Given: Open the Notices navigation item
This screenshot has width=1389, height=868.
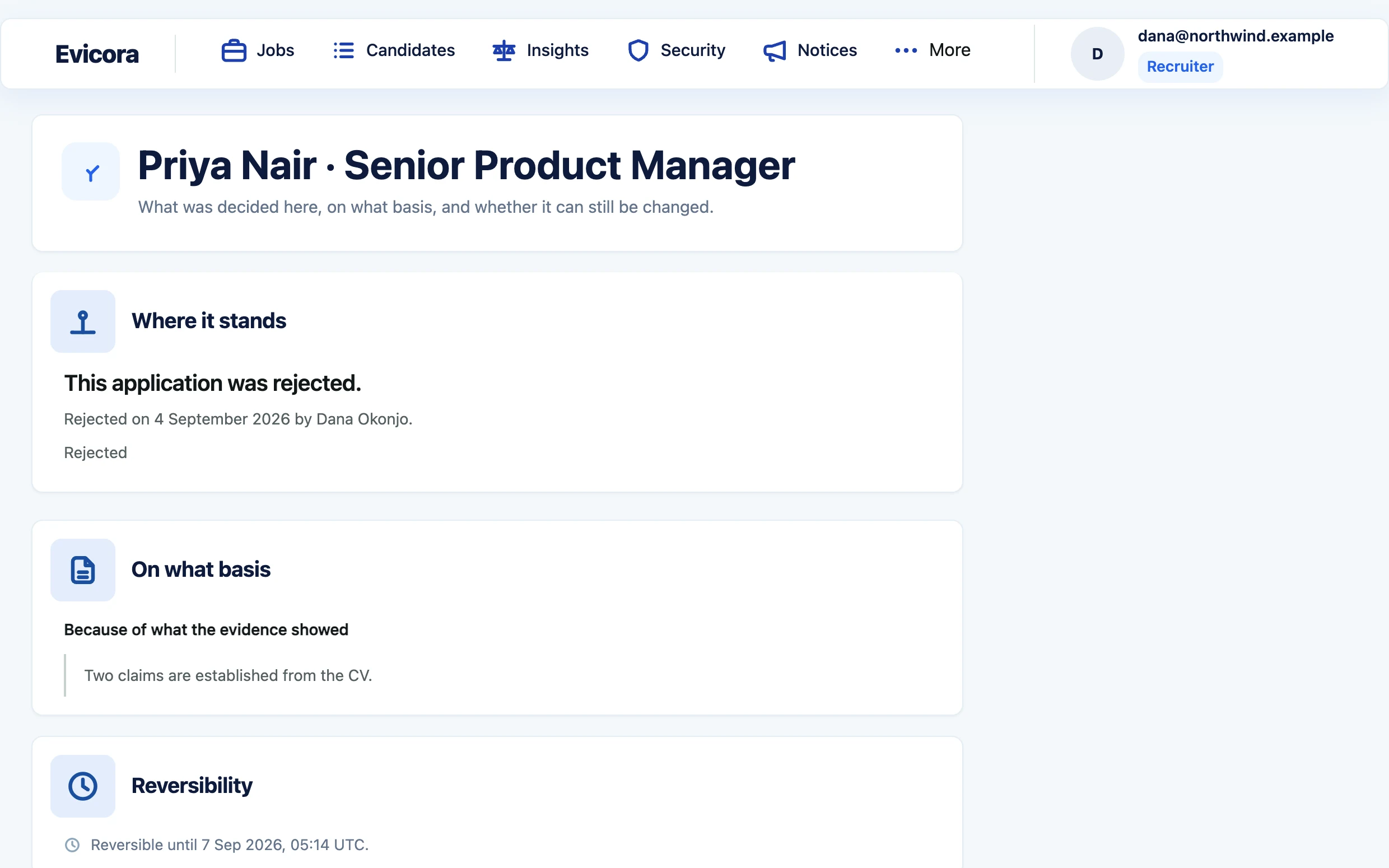Looking at the screenshot, I should pos(810,50).
